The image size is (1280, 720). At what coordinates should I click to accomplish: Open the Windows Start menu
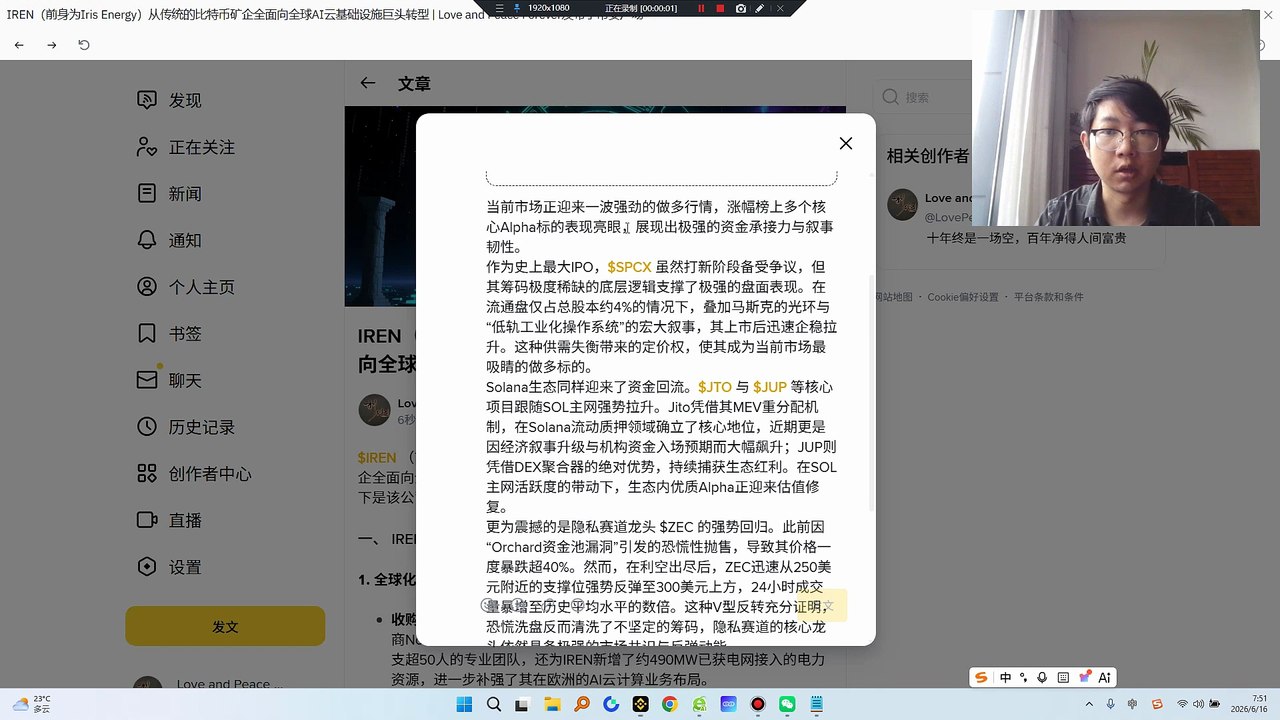(464, 704)
